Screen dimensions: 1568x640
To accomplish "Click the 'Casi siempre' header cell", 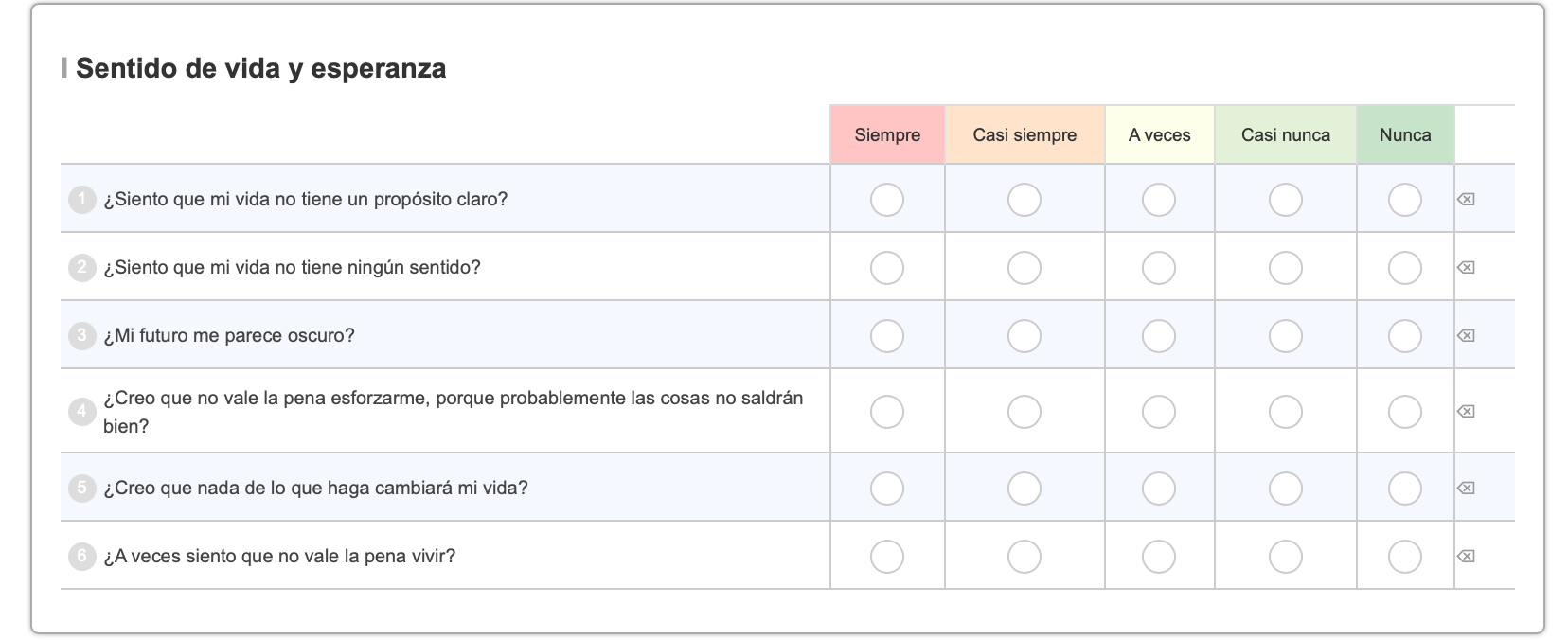I will pyautogui.click(x=1025, y=135).
